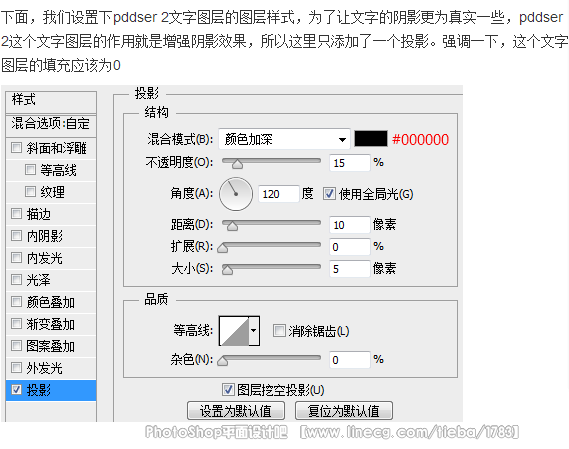Enable the 纹理 sub-option checkbox
Screen dimensions: 569x449
pyautogui.click(x=30, y=192)
